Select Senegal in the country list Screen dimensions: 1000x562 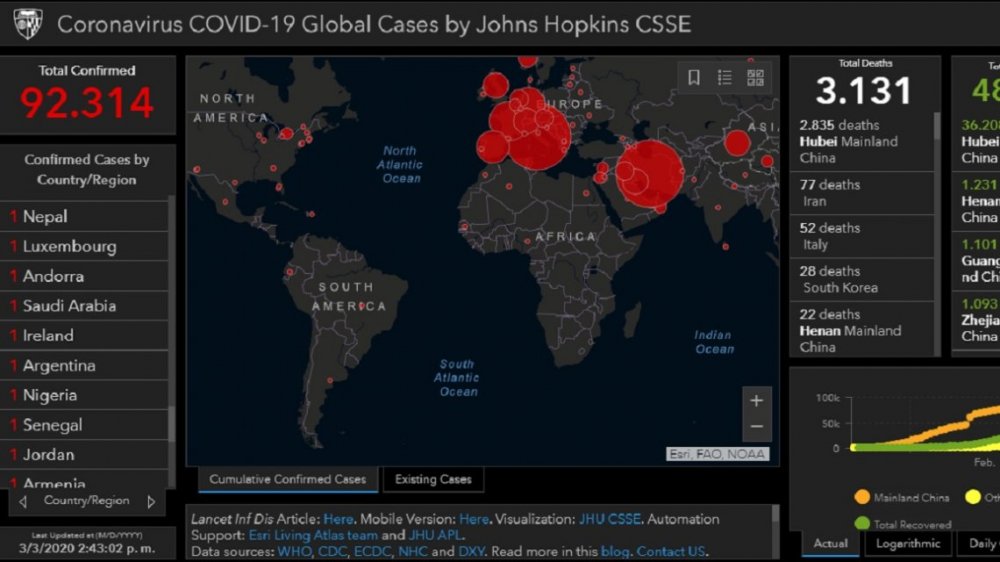click(84, 425)
